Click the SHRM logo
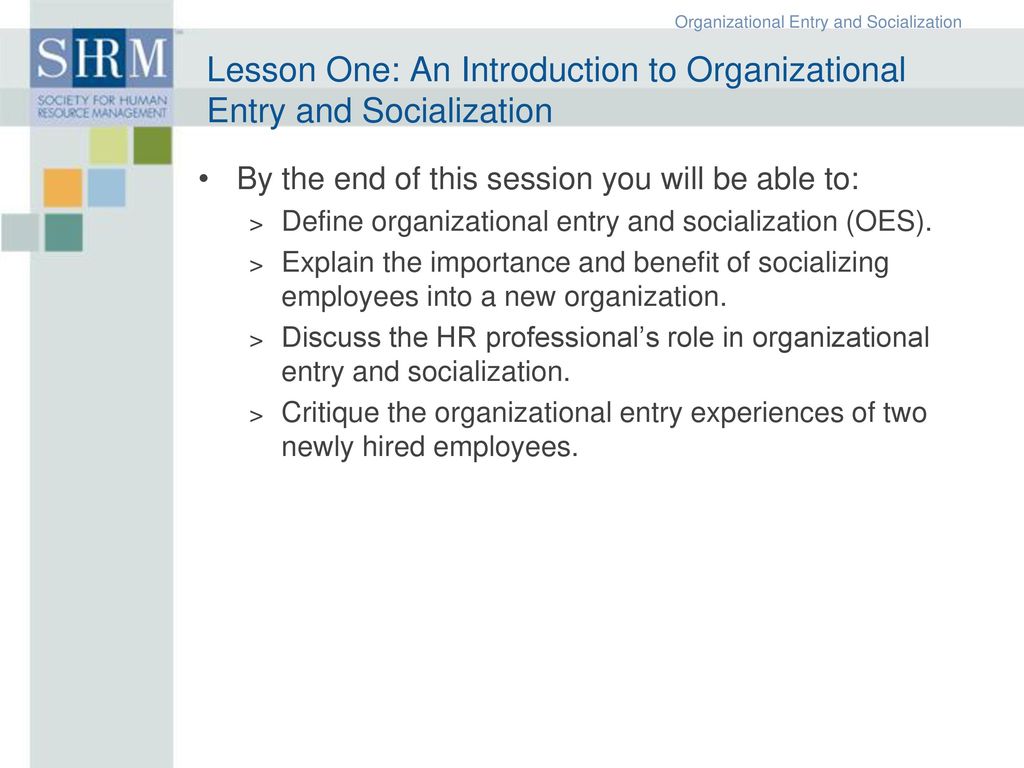1024x768 pixels. 101,76
